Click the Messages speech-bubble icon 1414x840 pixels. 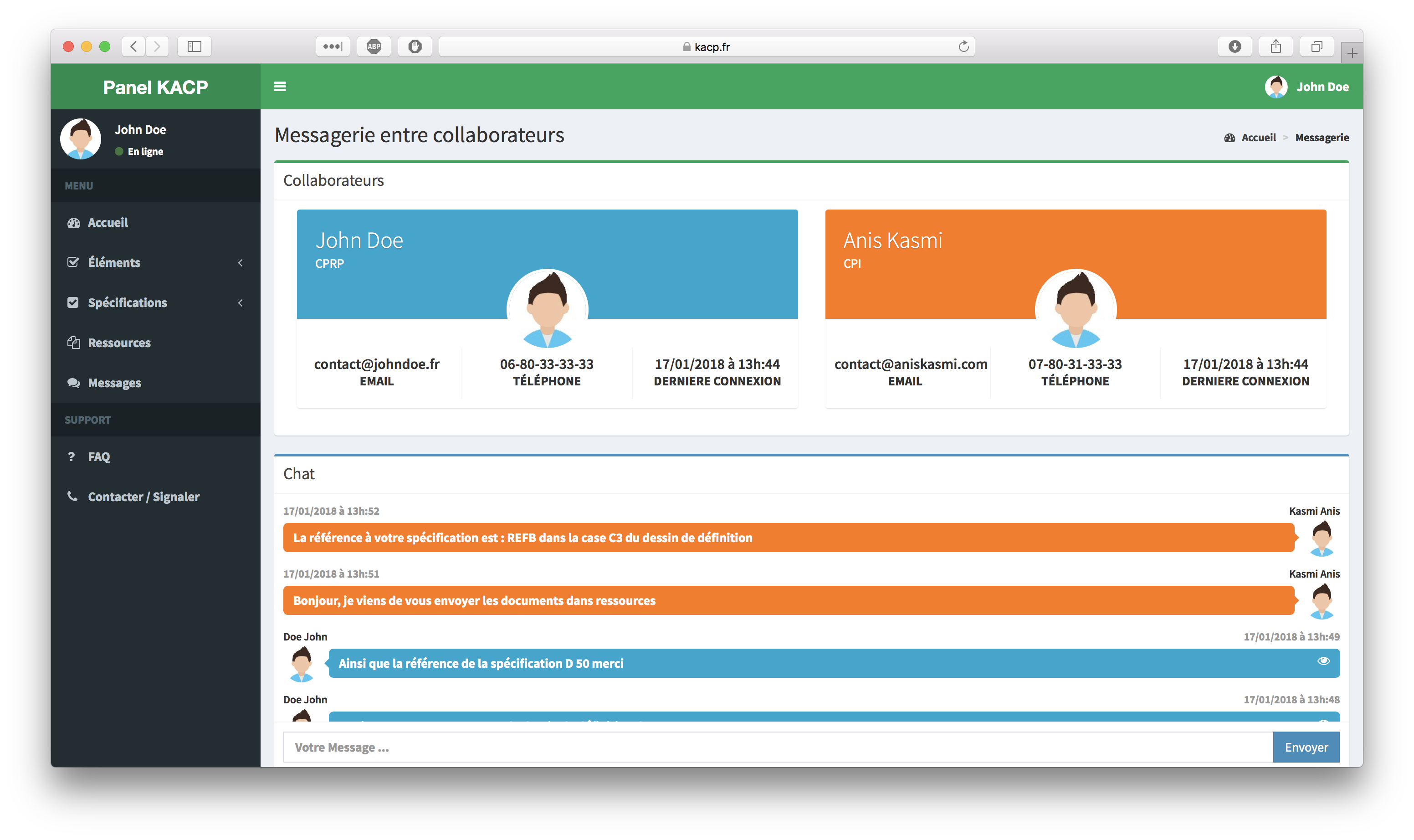(x=74, y=383)
